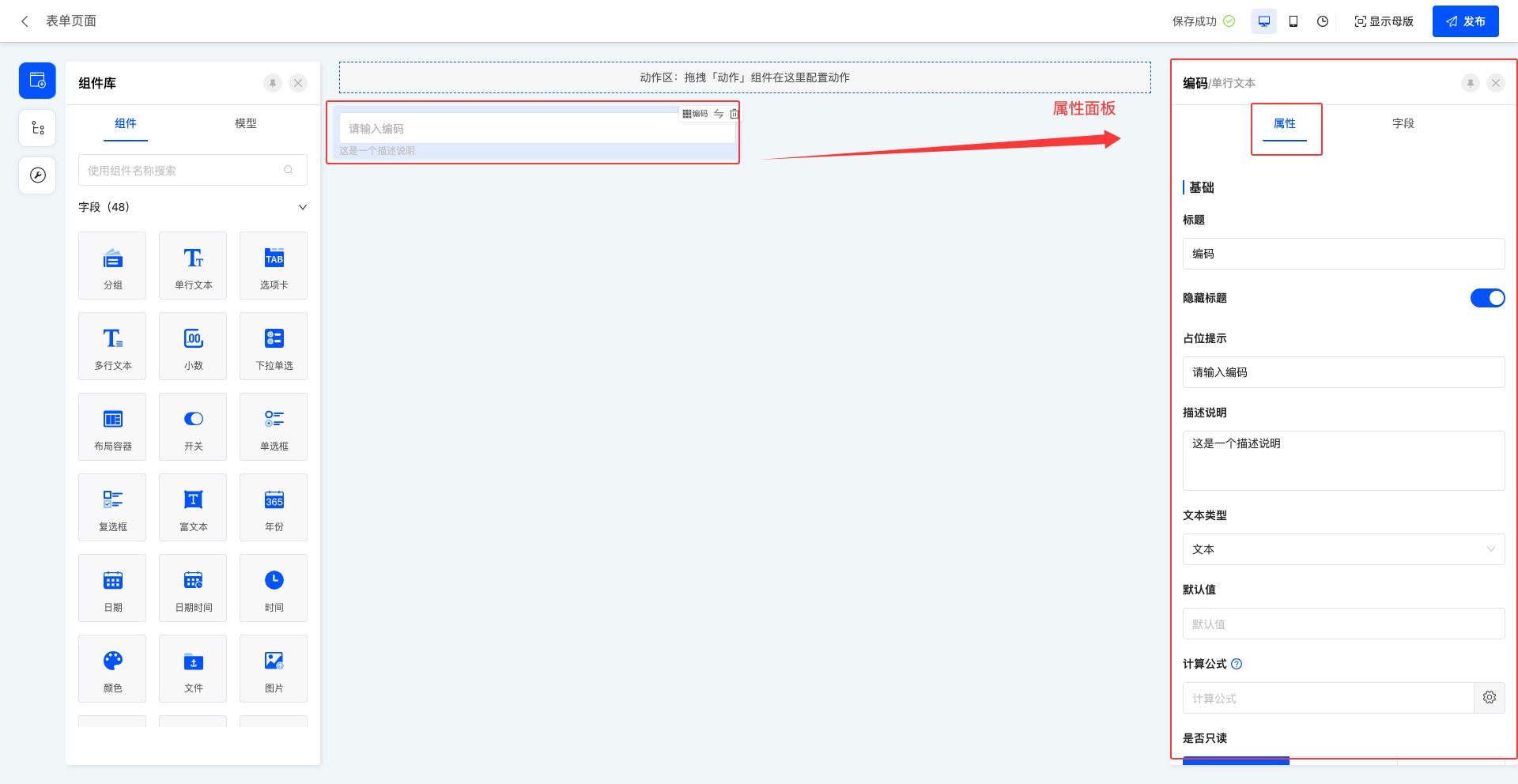Viewport: 1518px width, 784px height.
Task: Switch to desktop preview mode icon
Action: (x=1263, y=21)
